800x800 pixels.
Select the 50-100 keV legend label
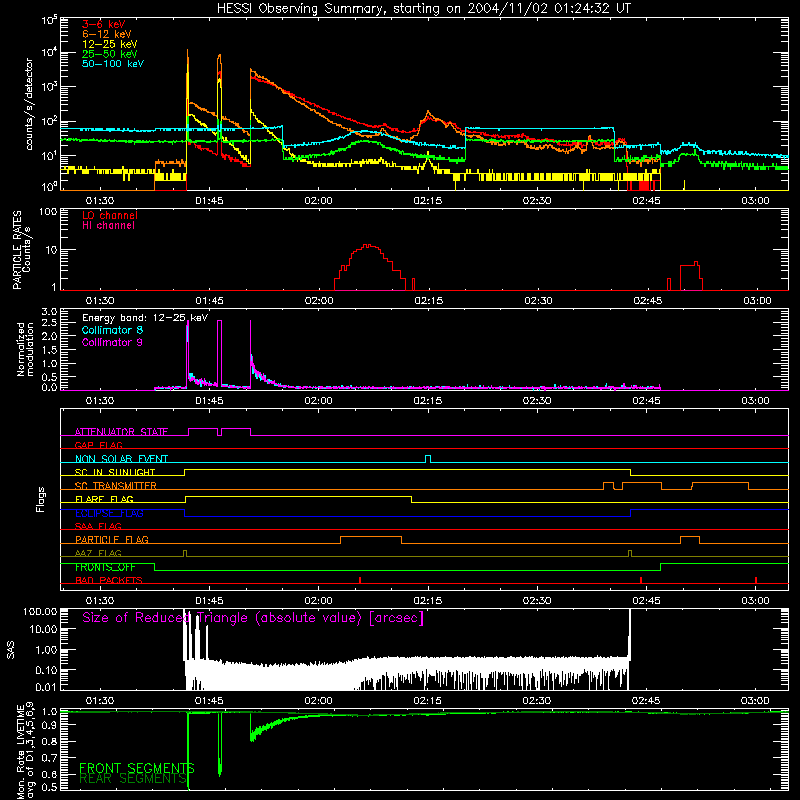(x=113, y=64)
